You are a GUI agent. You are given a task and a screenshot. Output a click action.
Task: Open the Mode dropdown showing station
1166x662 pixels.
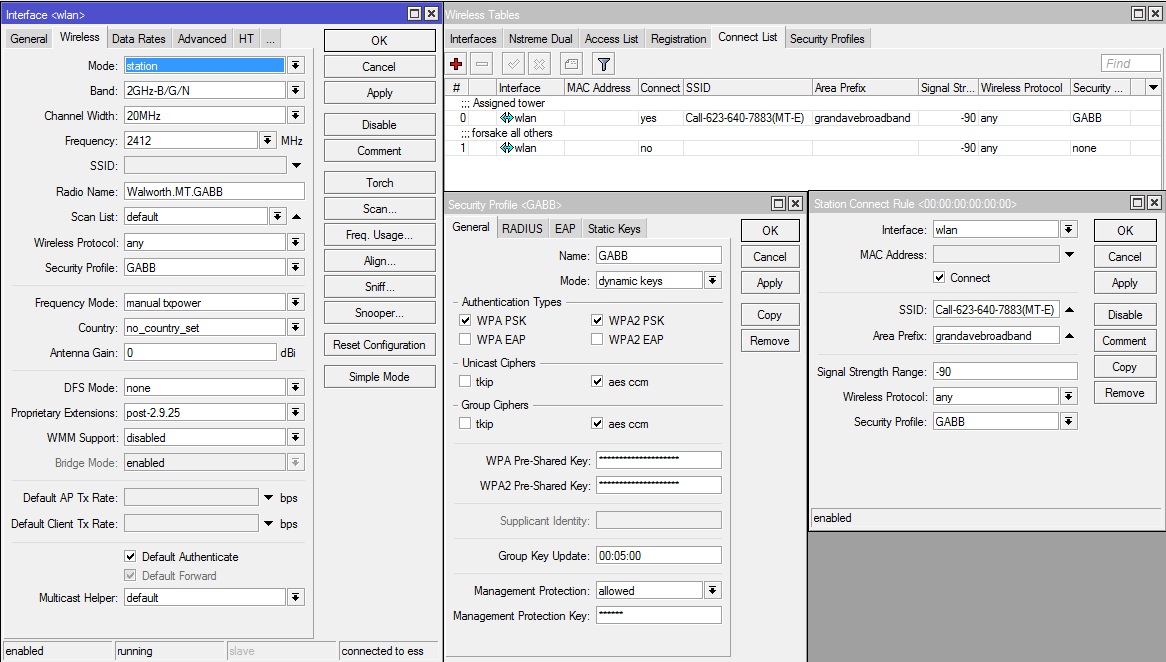coord(296,64)
